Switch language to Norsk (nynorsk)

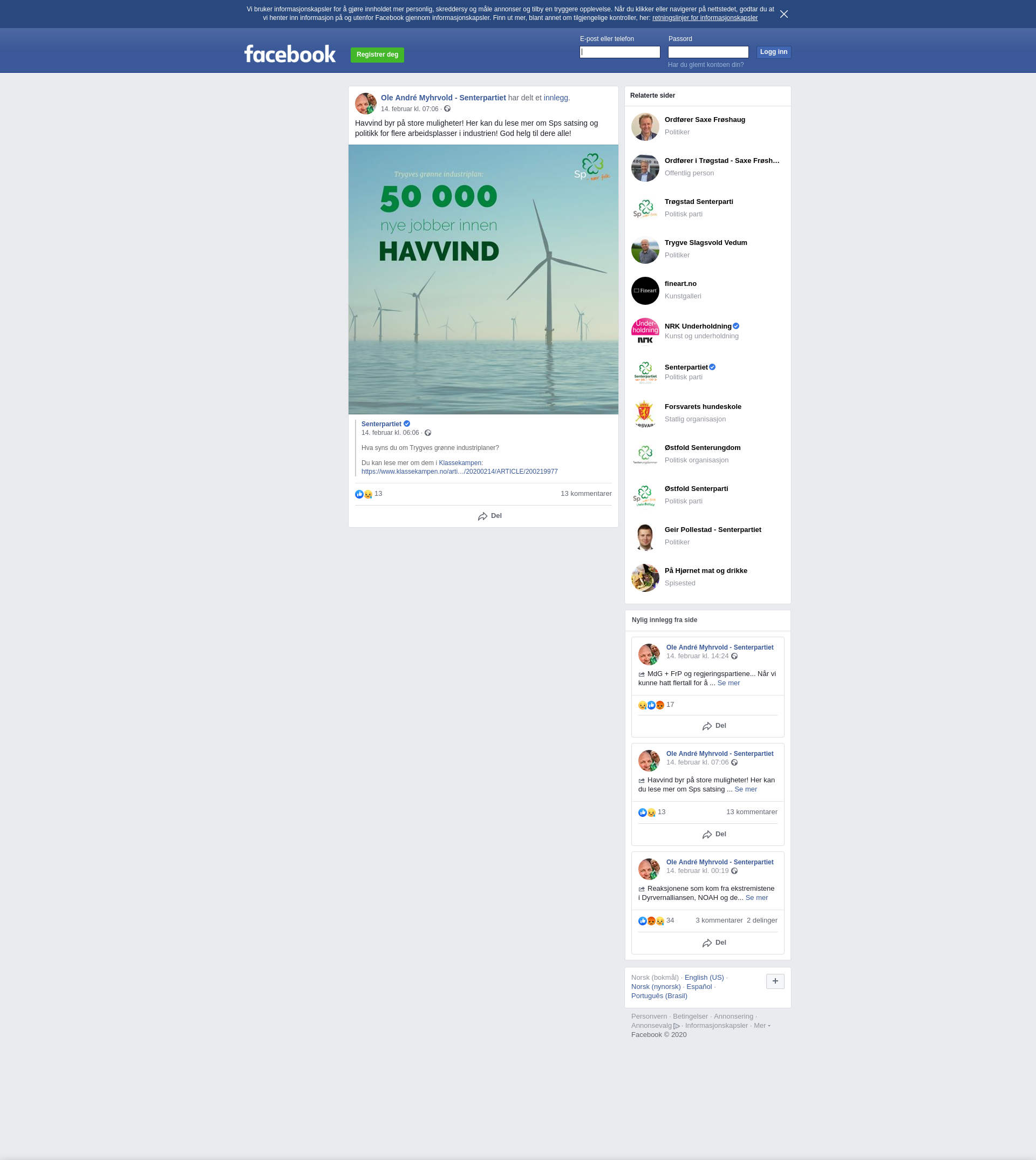655,986
